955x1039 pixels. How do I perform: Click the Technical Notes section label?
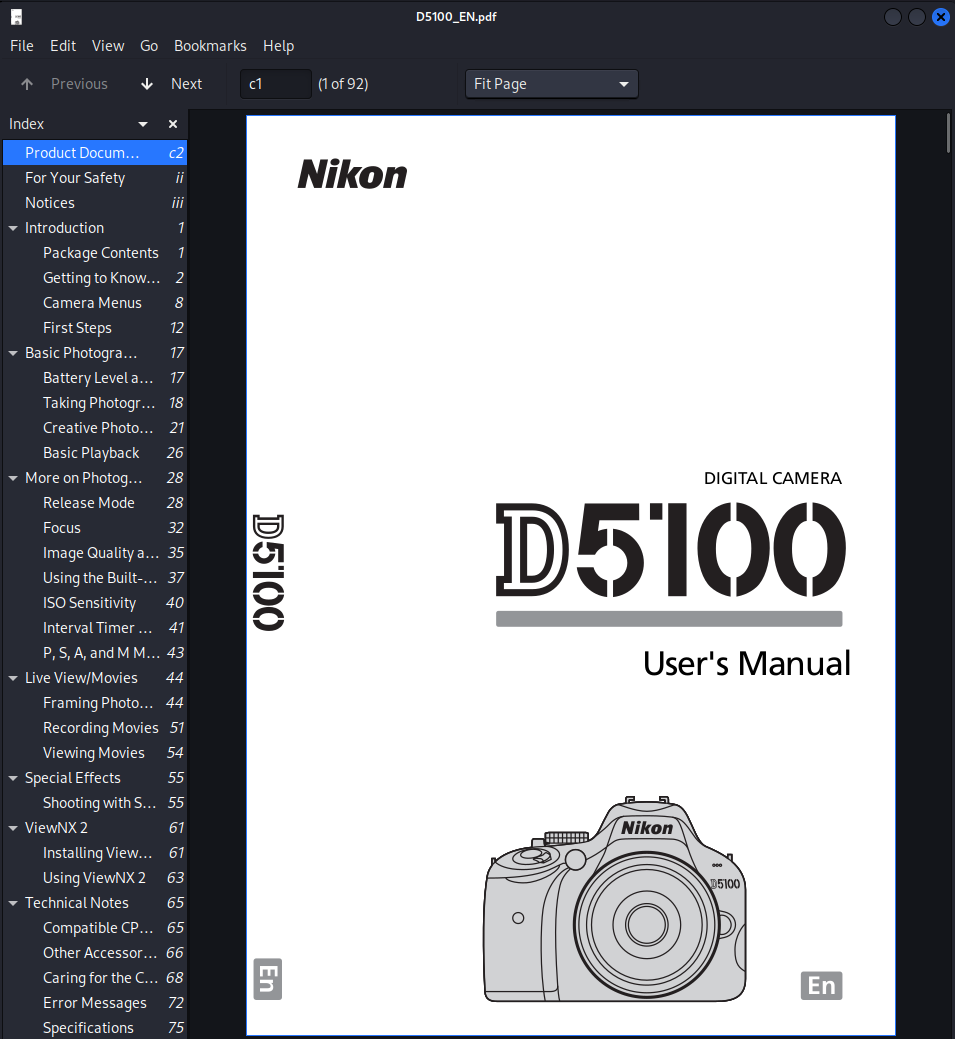pyautogui.click(x=77, y=902)
